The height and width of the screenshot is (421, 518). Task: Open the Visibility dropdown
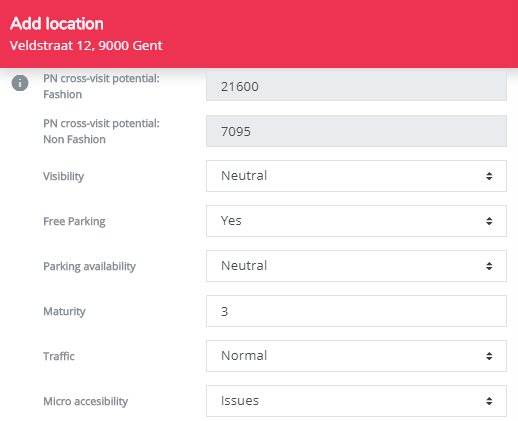click(356, 176)
